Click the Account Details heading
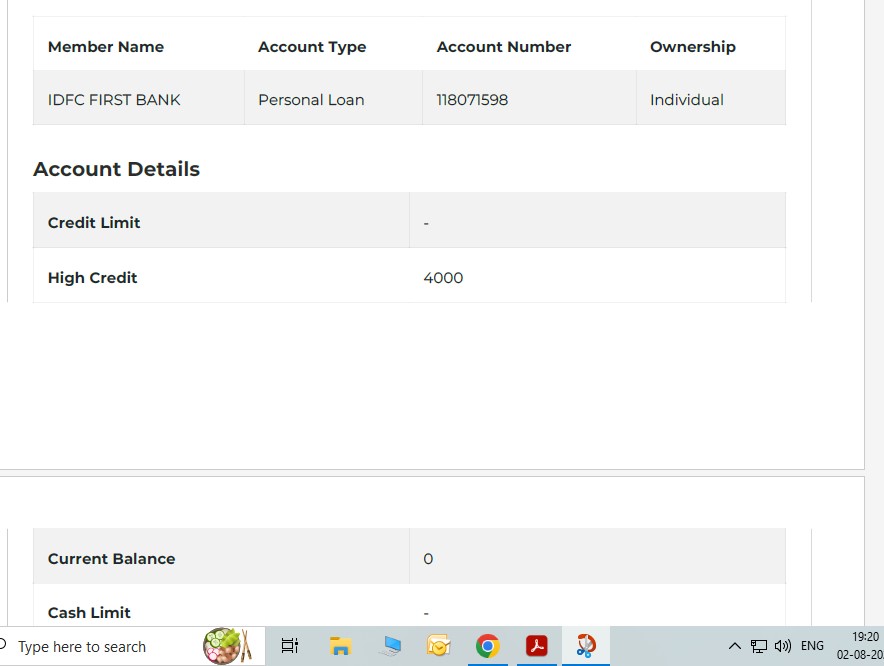 point(116,169)
